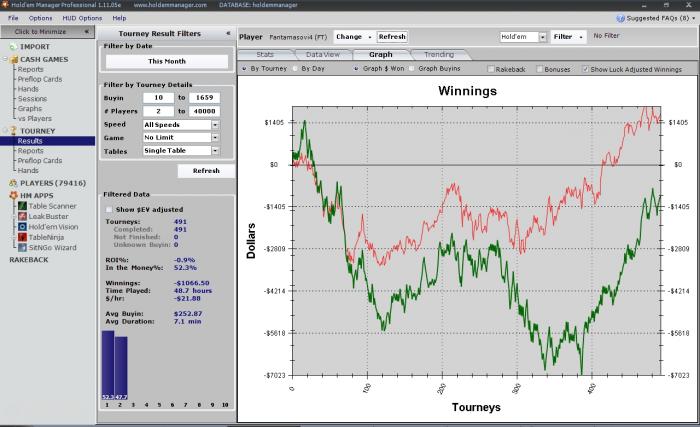Click the Winnings graph title

pos(467,91)
